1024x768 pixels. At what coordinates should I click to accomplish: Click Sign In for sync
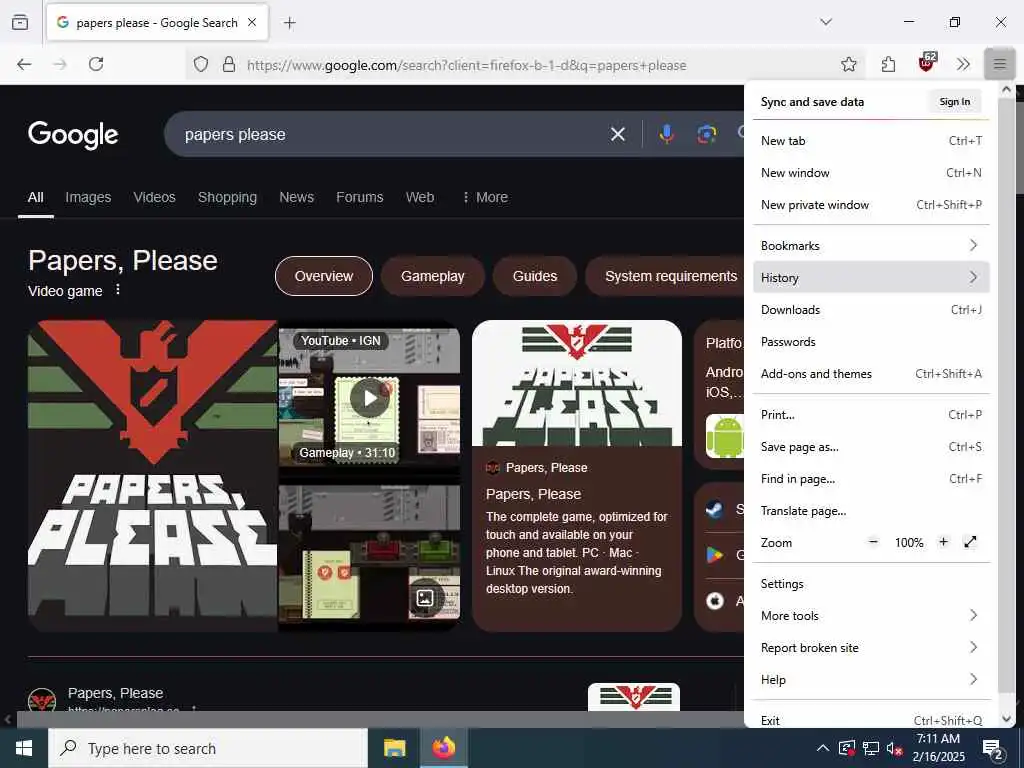click(955, 101)
